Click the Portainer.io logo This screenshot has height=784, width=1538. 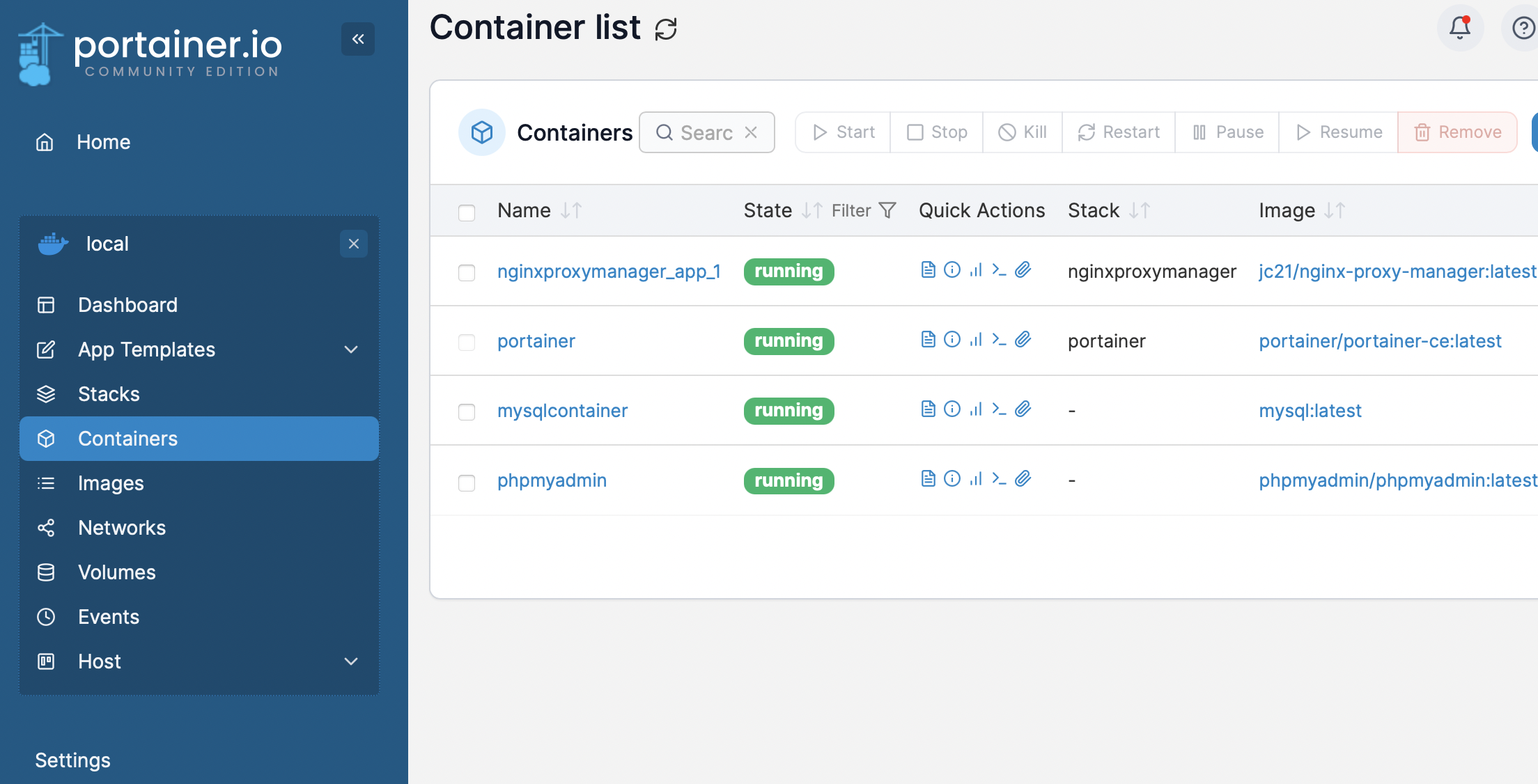point(150,54)
